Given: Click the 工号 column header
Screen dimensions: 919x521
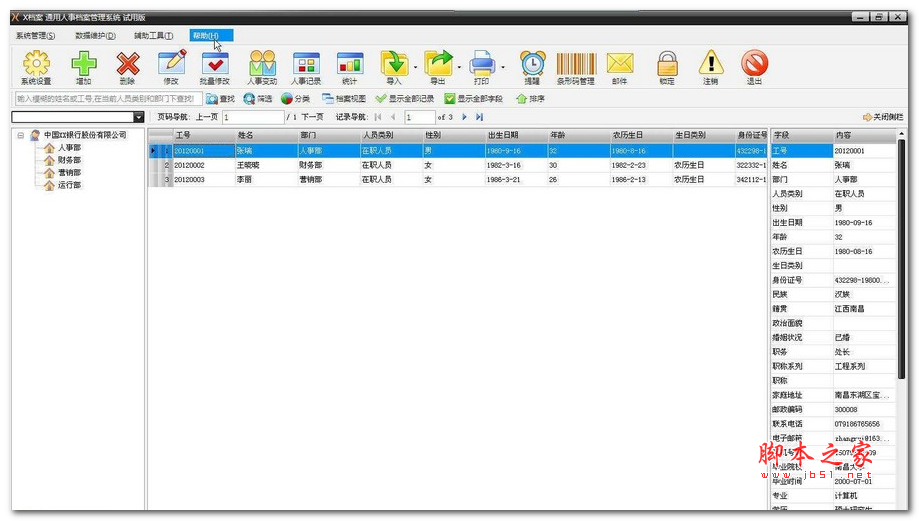Looking at the screenshot, I should click(204, 135).
